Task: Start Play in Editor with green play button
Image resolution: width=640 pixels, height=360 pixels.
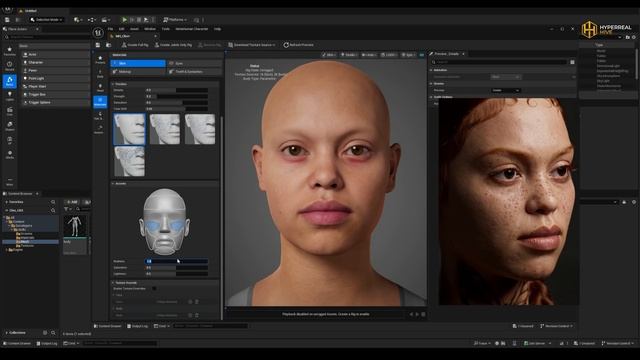Action: 124,20
